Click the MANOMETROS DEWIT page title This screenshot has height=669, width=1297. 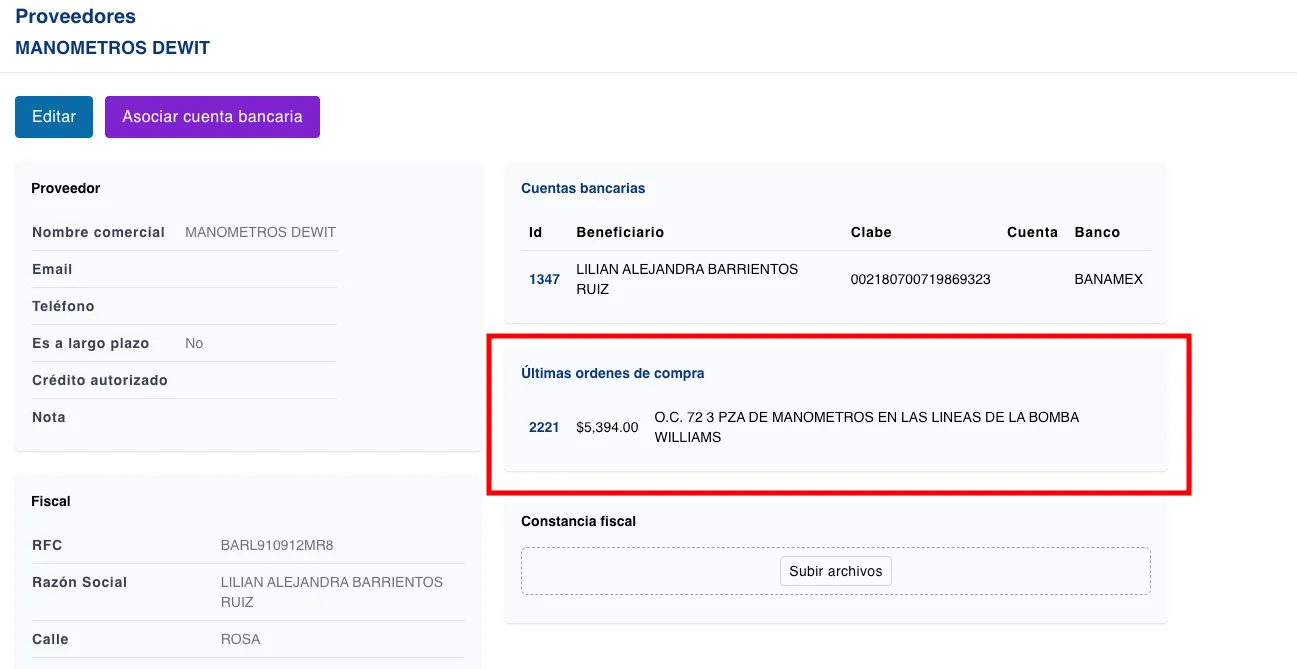click(112, 48)
